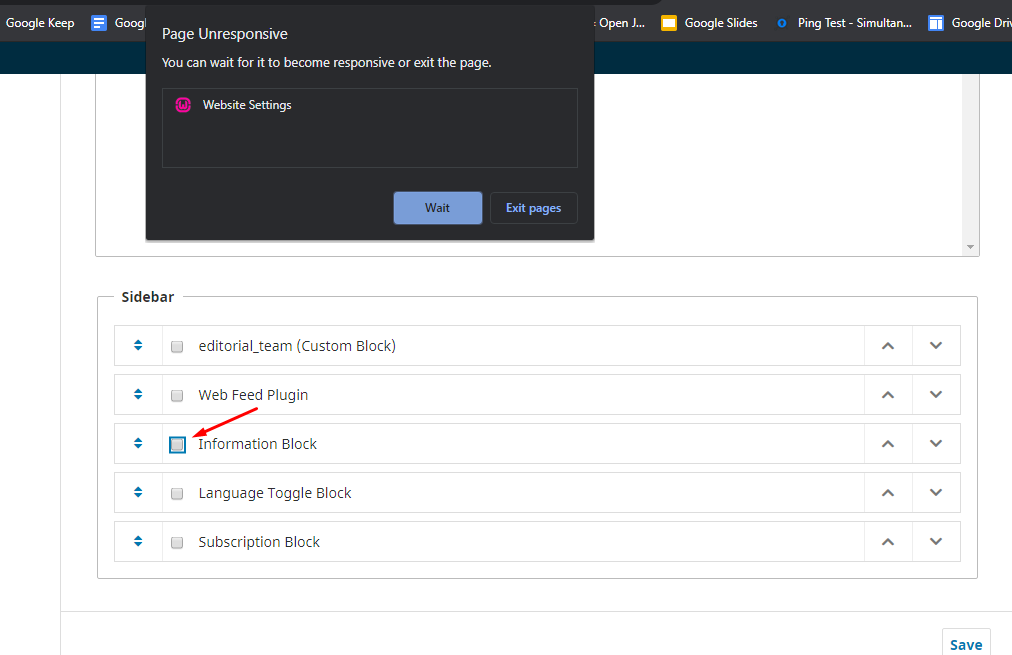Viewport: 1012px width, 655px height.
Task: Open the Google Keep bookmark
Action: (39, 23)
